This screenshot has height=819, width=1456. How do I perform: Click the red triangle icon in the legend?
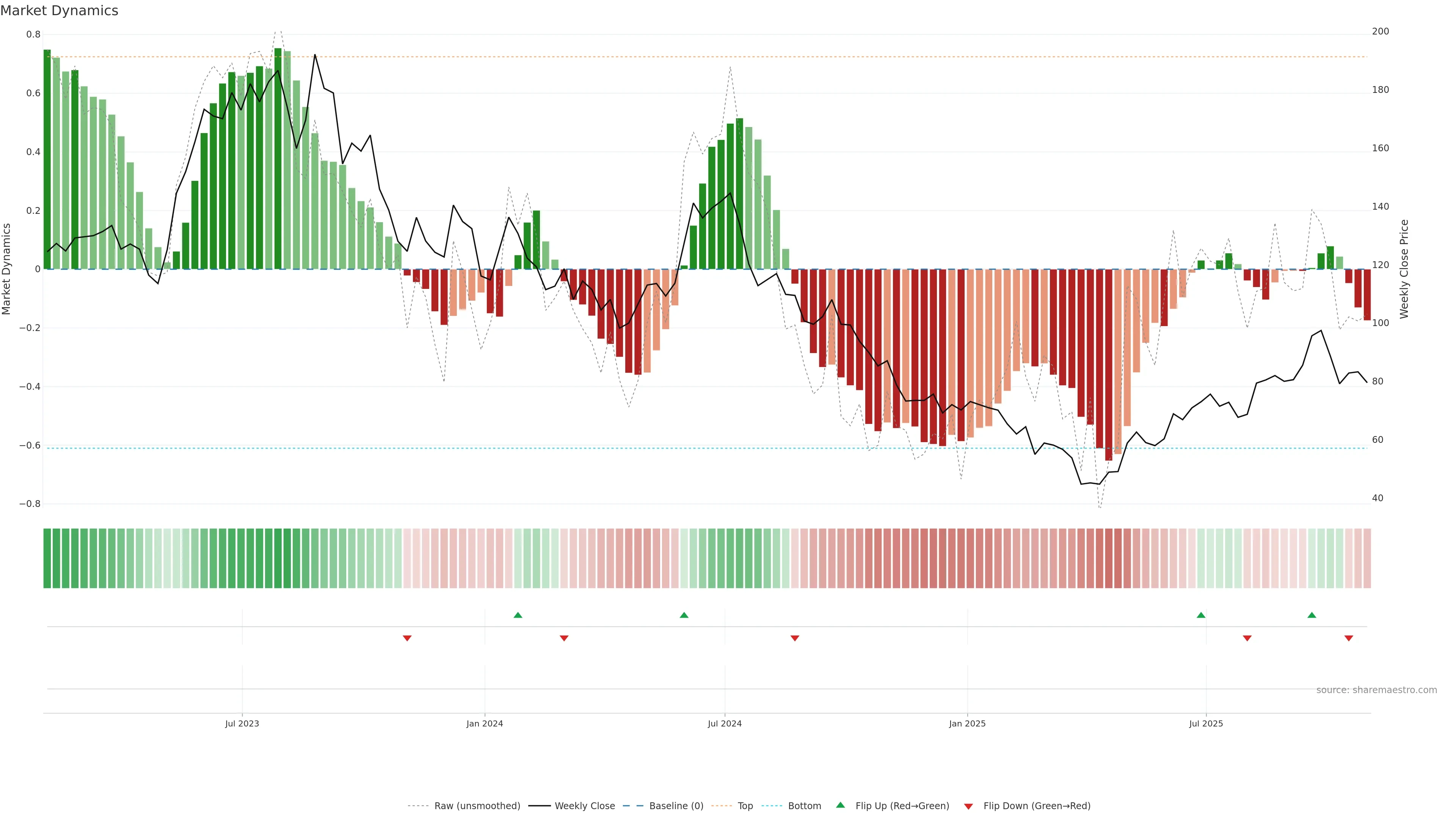[x=968, y=806]
